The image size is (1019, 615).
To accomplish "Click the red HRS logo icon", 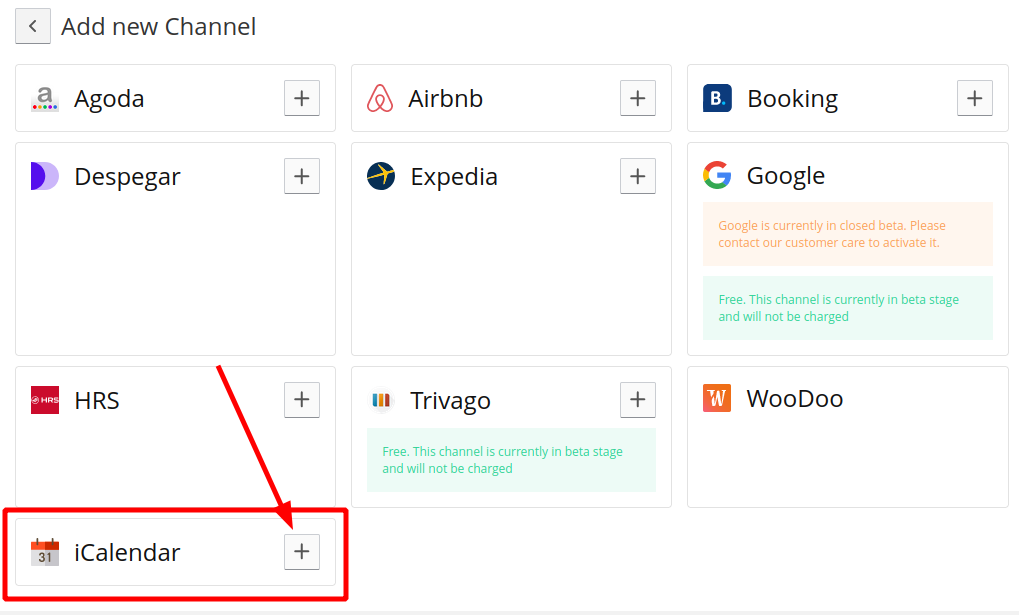I will [45, 400].
